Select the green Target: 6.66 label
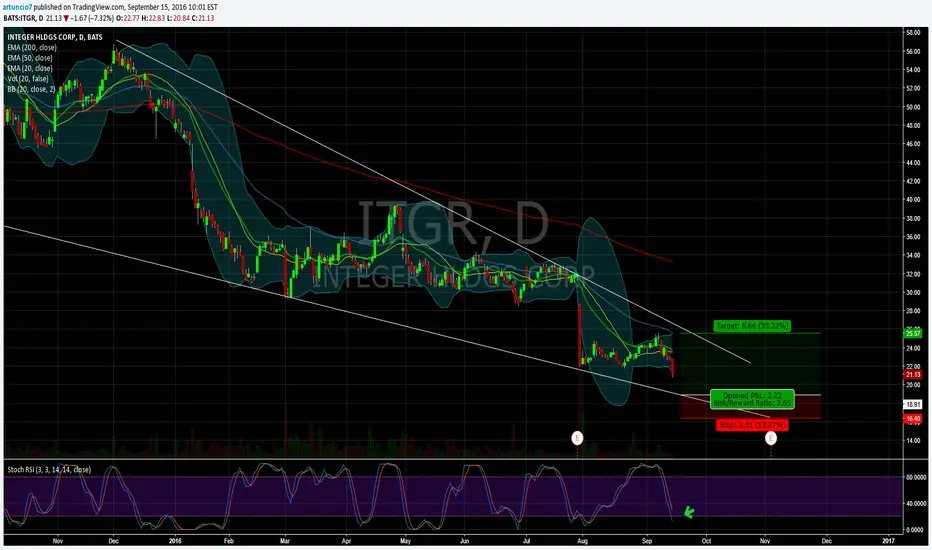Screen dimensions: 932x550 coord(752,326)
